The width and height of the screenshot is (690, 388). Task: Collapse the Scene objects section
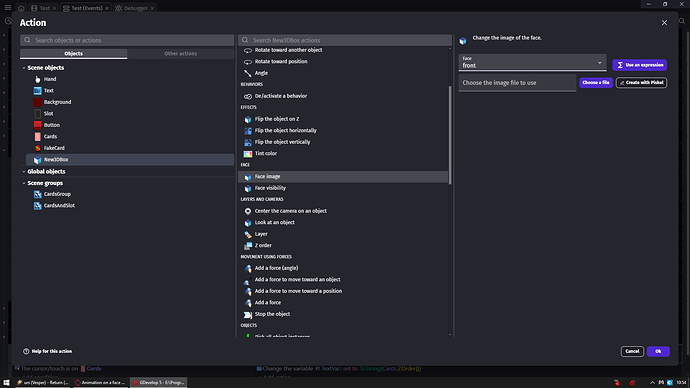pos(24,68)
